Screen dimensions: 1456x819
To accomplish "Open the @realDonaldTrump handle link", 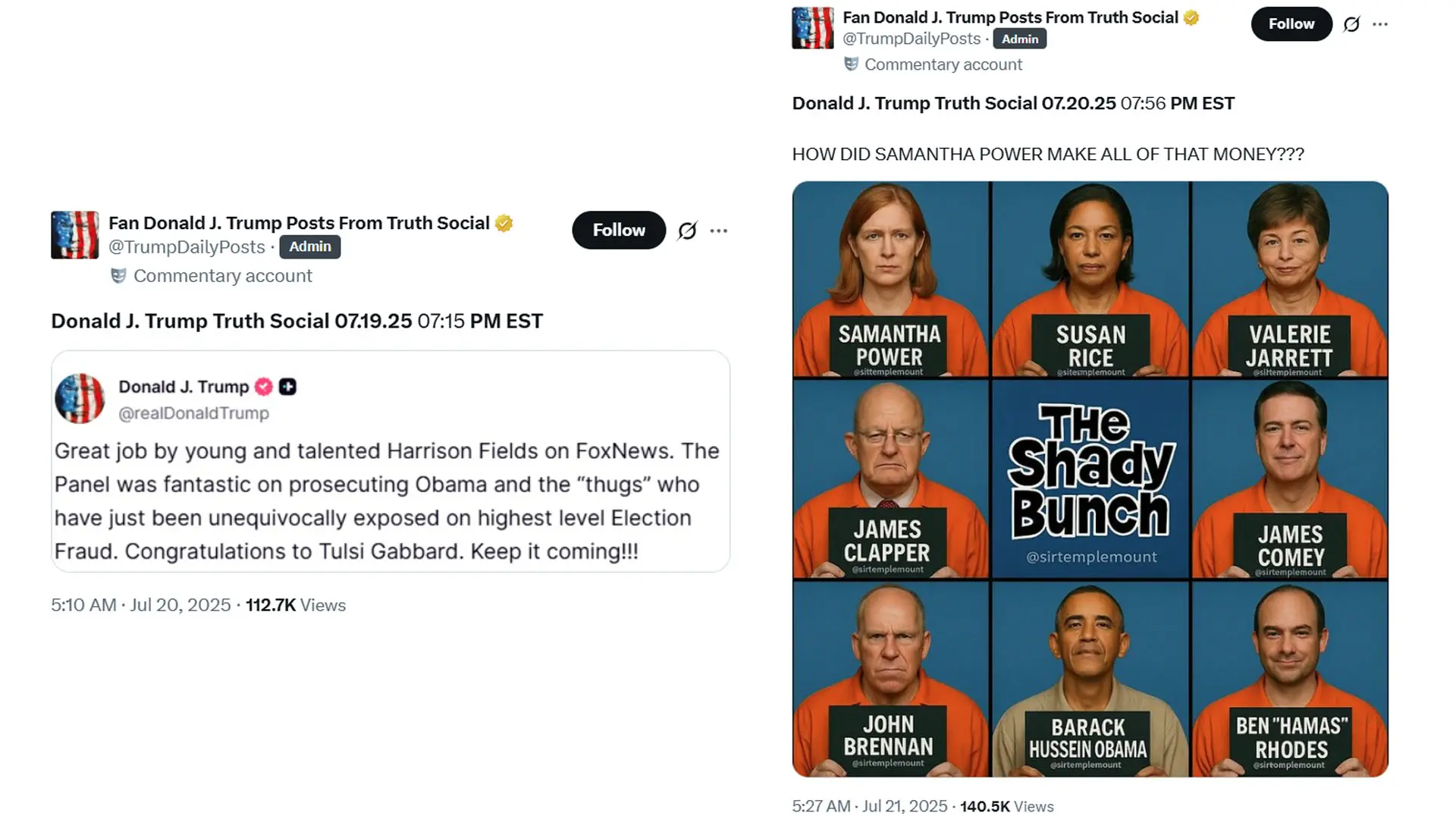I will pos(194,413).
